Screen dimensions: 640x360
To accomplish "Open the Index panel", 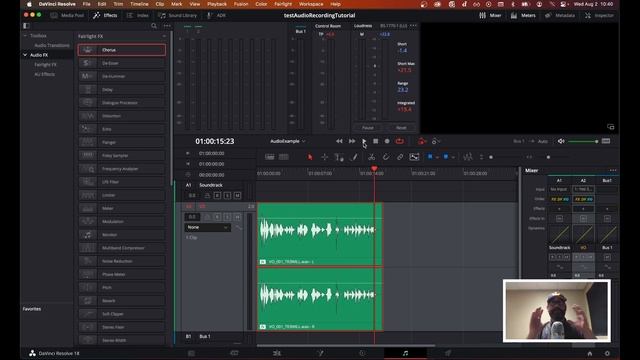I will [138, 16].
